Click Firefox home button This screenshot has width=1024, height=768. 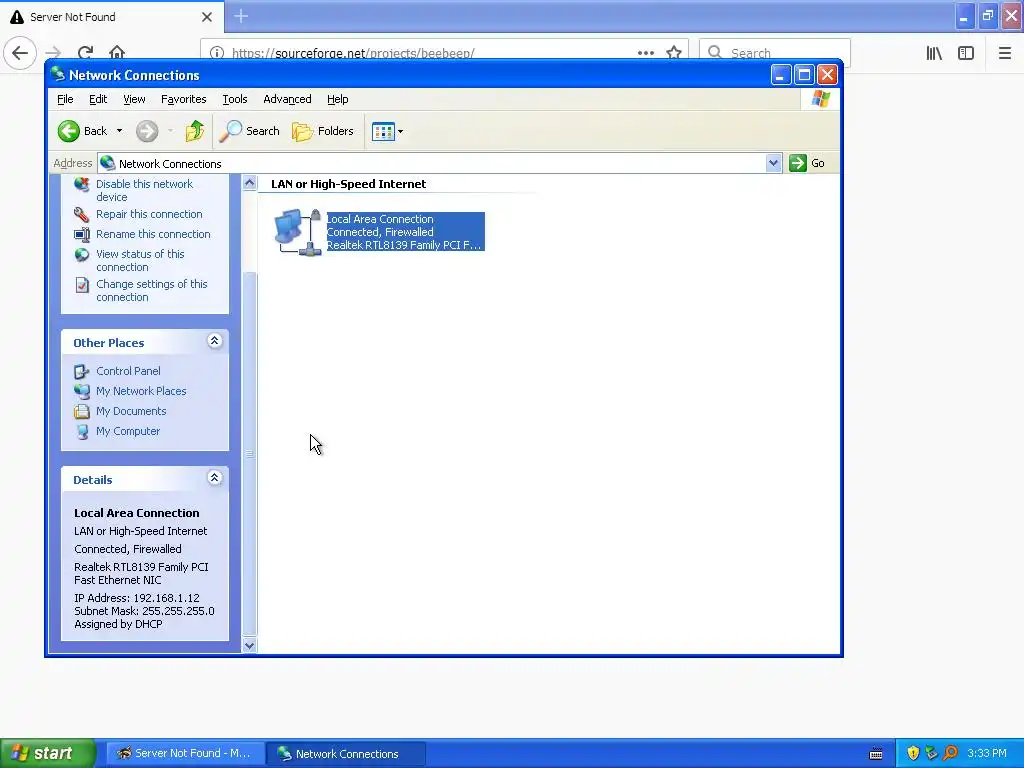pyautogui.click(x=117, y=52)
